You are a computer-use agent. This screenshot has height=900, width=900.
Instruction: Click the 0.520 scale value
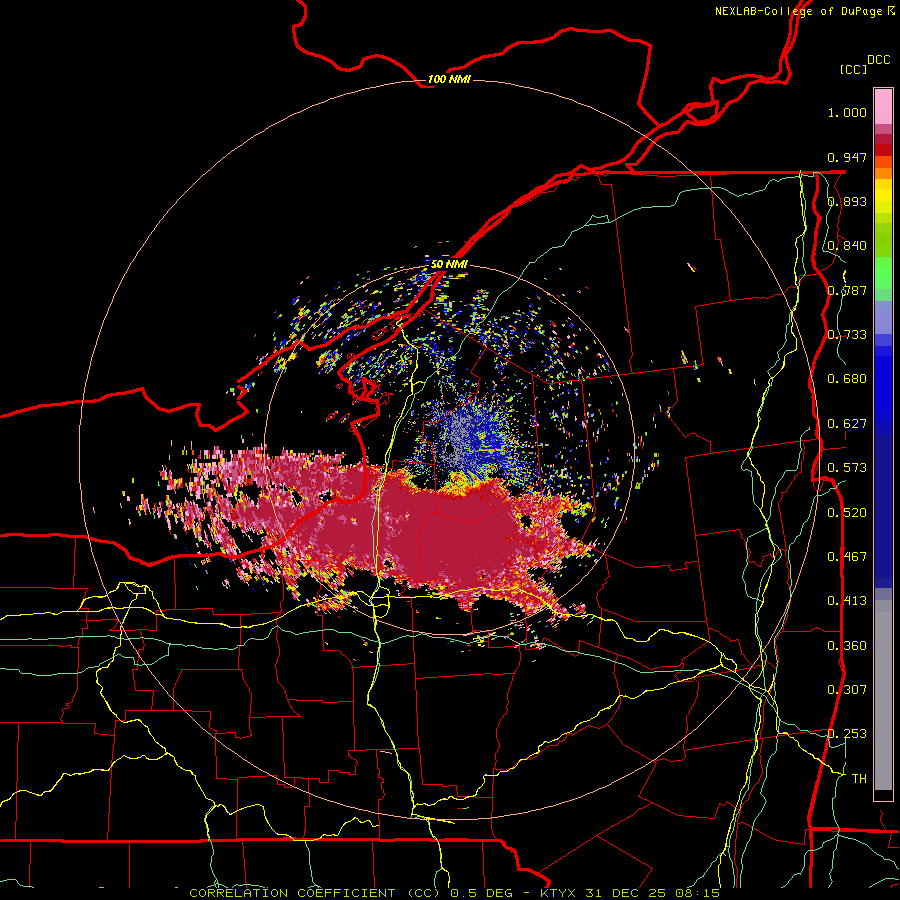[847, 513]
